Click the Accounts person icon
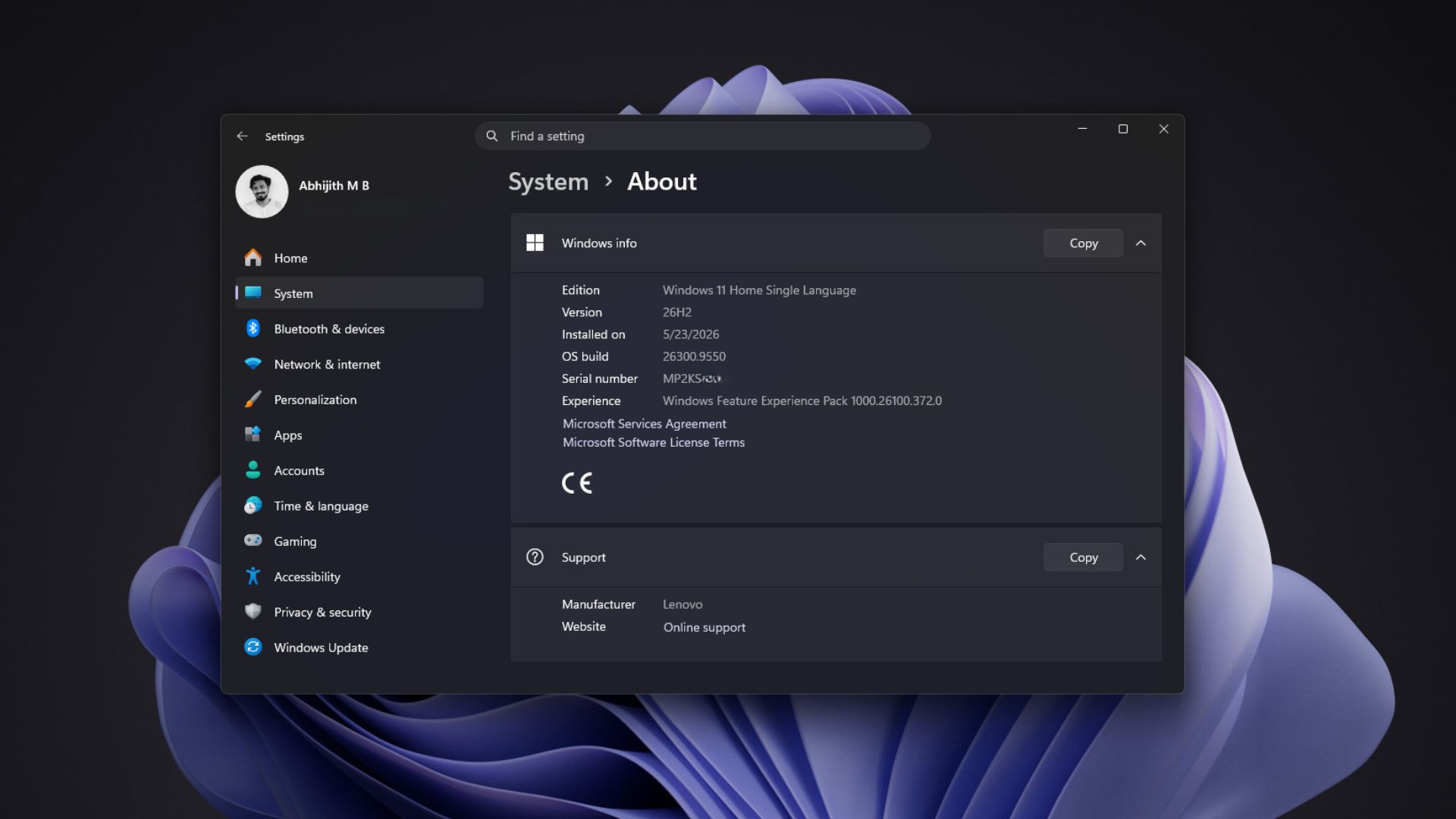 click(253, 470)
